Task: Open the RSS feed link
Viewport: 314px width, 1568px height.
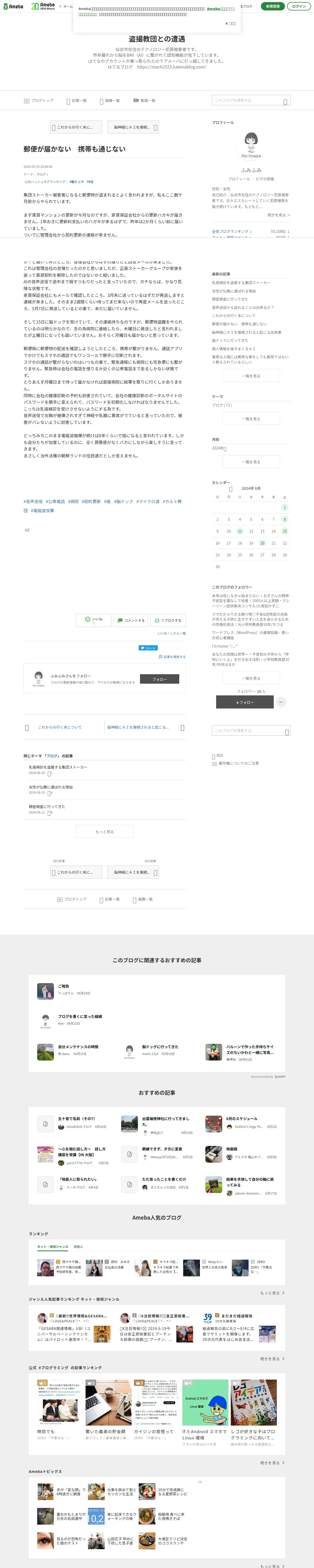Action: click(218, 756)
